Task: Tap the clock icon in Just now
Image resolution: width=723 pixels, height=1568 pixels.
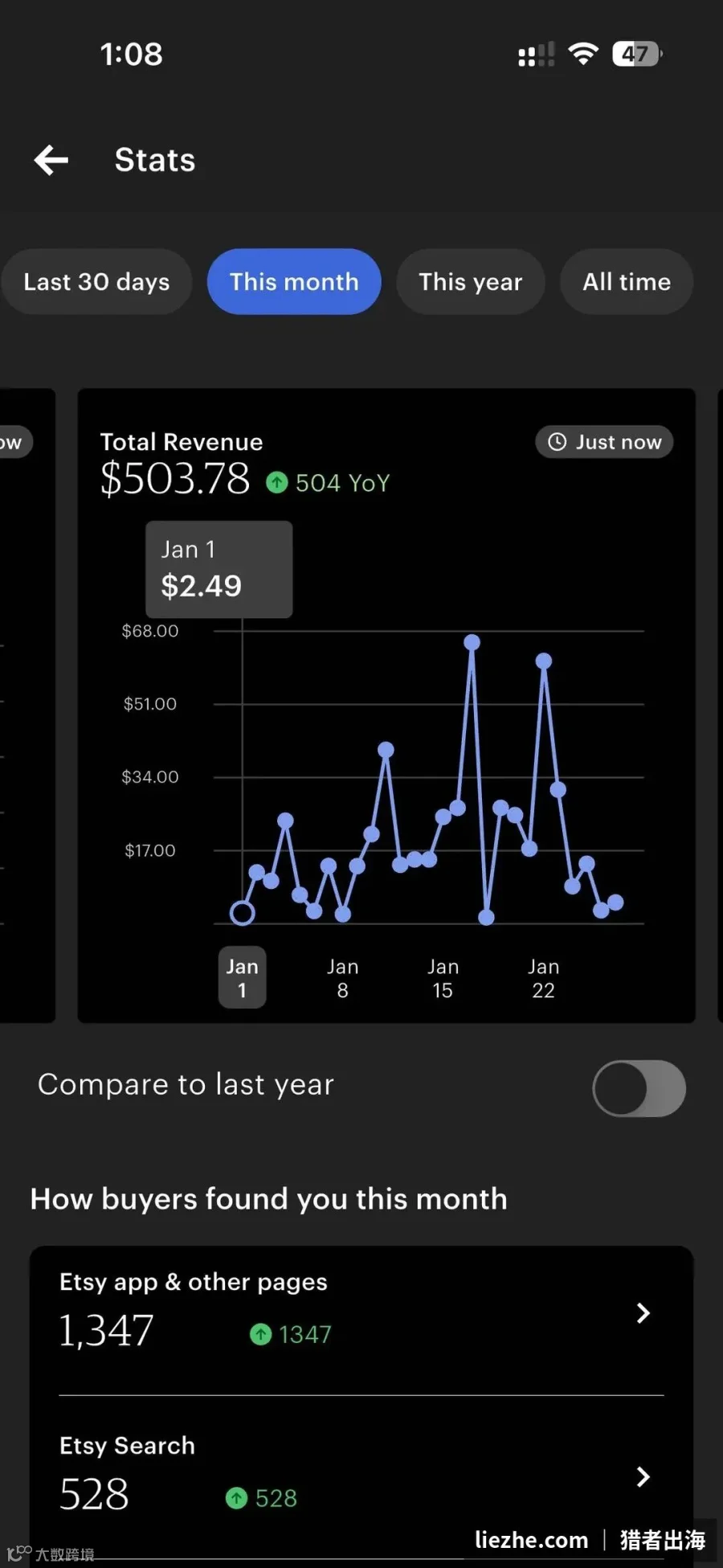Action: (557, 441)
